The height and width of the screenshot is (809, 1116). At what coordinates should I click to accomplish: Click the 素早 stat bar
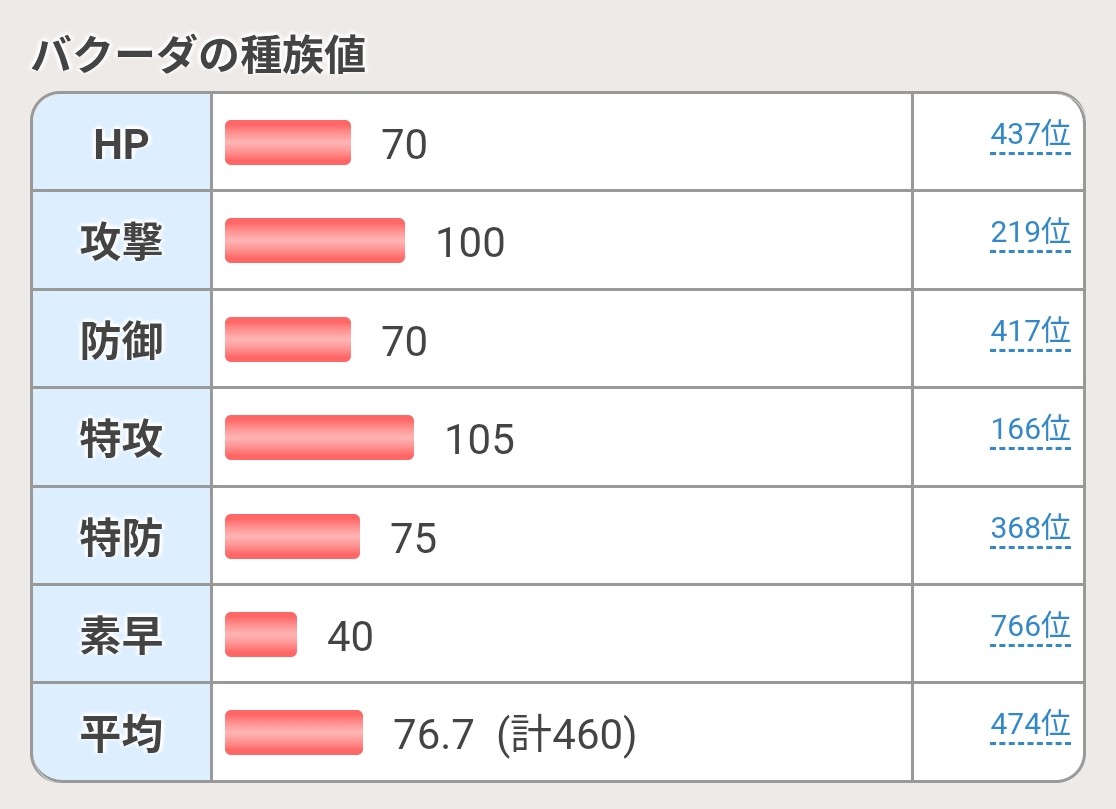[x=260, y=635]
